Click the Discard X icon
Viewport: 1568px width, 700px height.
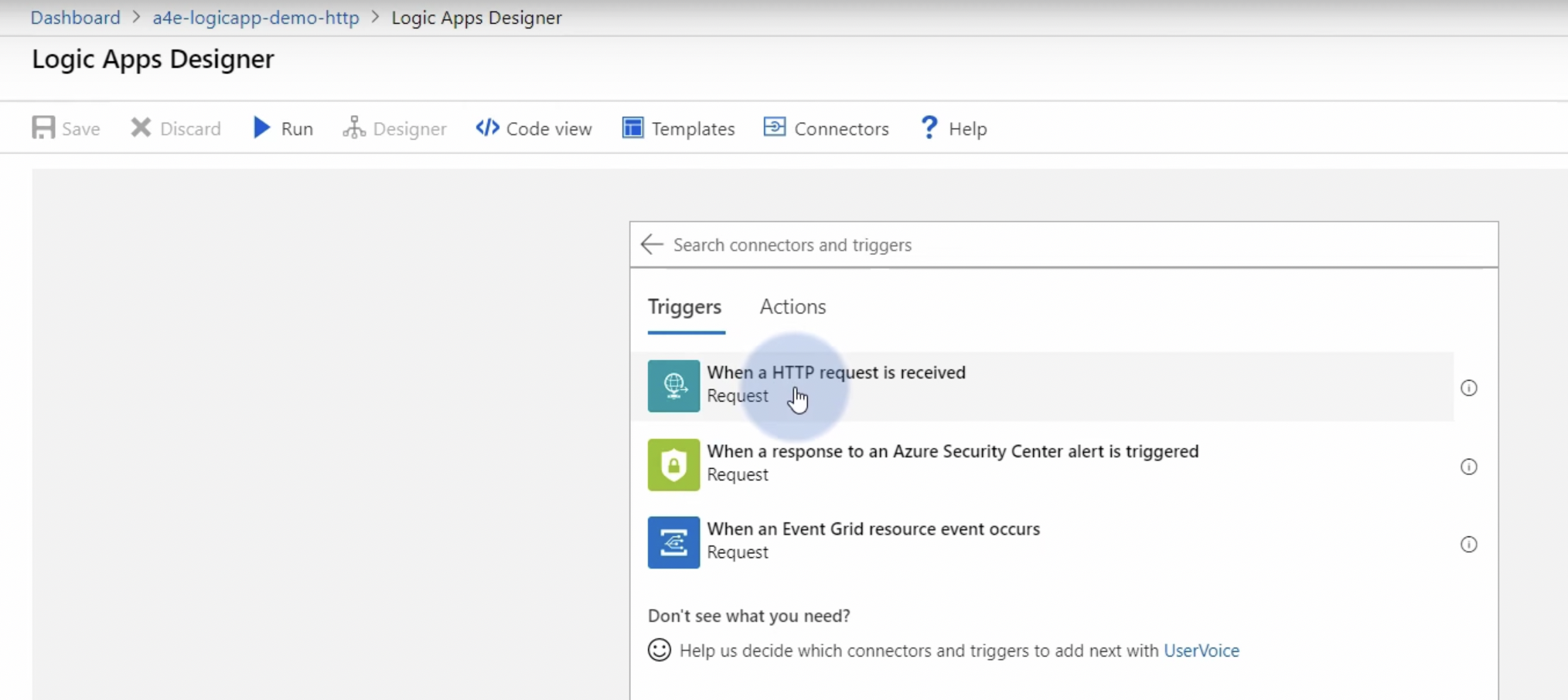(141, 127)
